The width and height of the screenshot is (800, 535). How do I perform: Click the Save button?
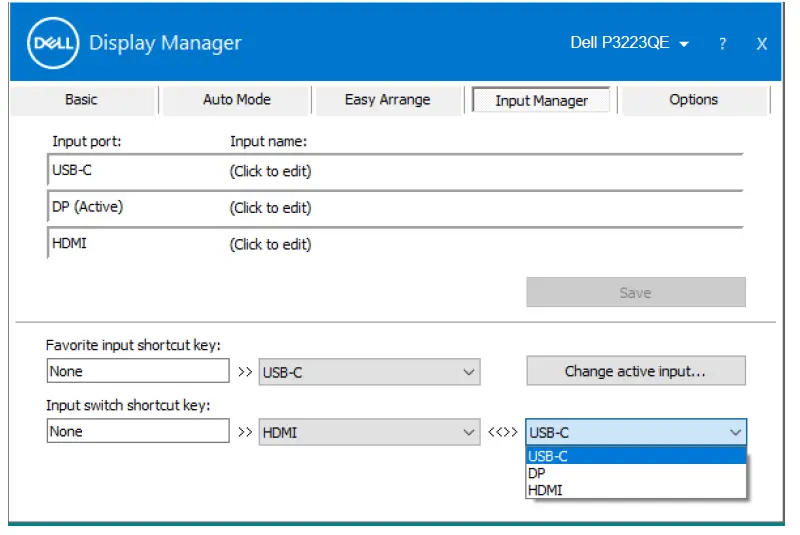click(x=636, y=292)
